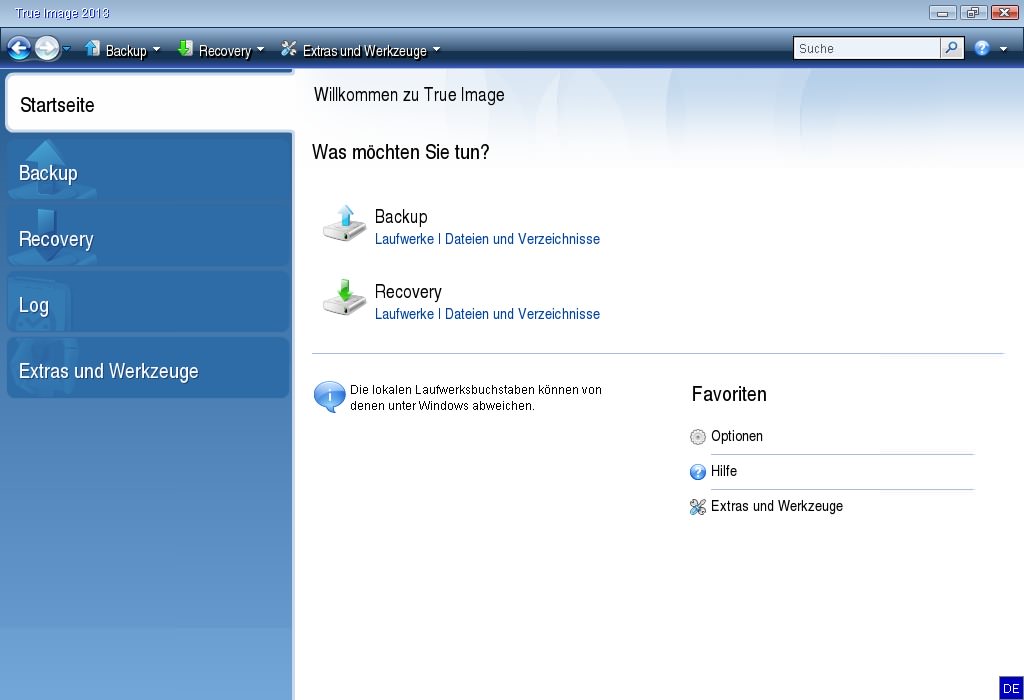Open the navigation history dropdown arrow
The width and height of the screenshot is (1024, 700).
[66, 48]
